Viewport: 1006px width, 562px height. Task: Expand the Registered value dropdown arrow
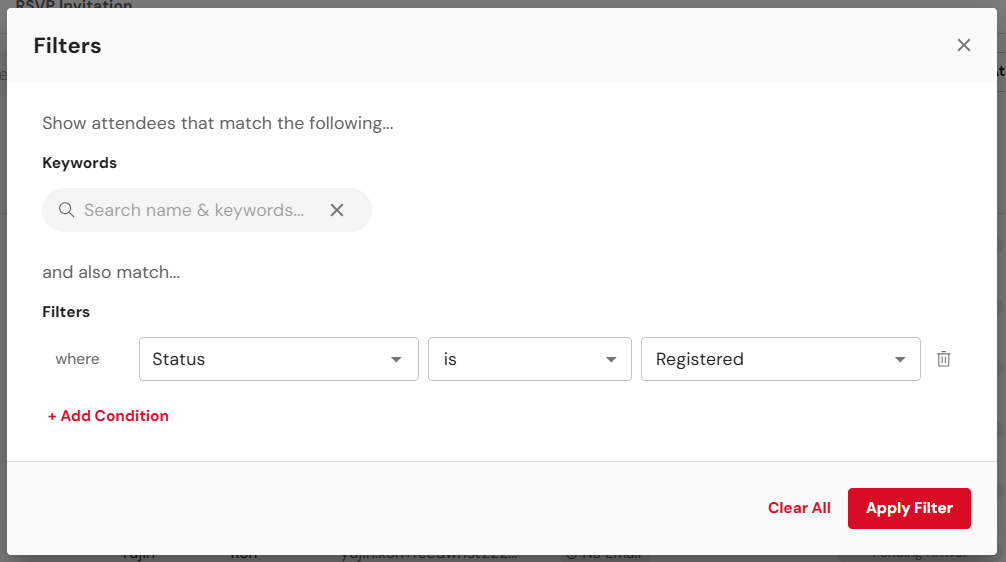900,359
